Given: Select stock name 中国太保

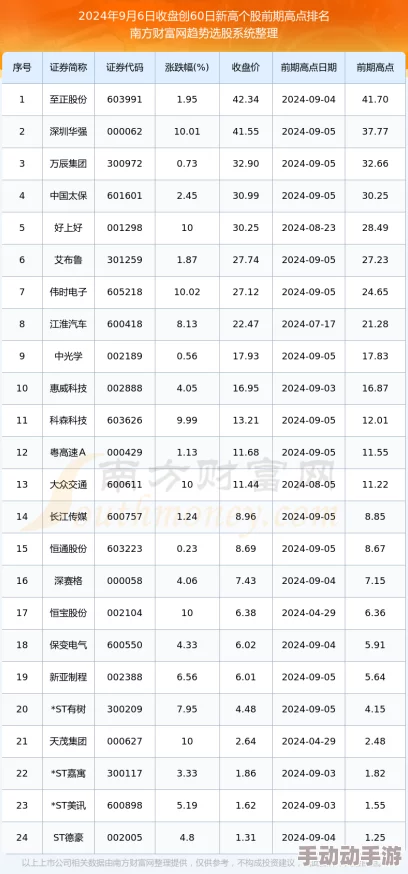Looking at the screenshot, I should 69,196.
